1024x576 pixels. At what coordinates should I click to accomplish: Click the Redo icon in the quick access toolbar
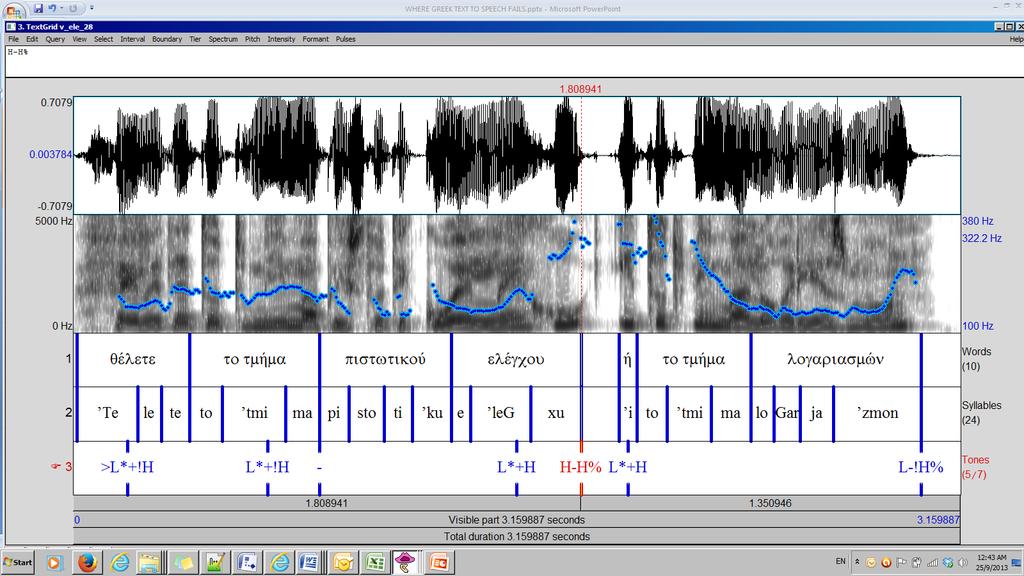pos(73,8)
